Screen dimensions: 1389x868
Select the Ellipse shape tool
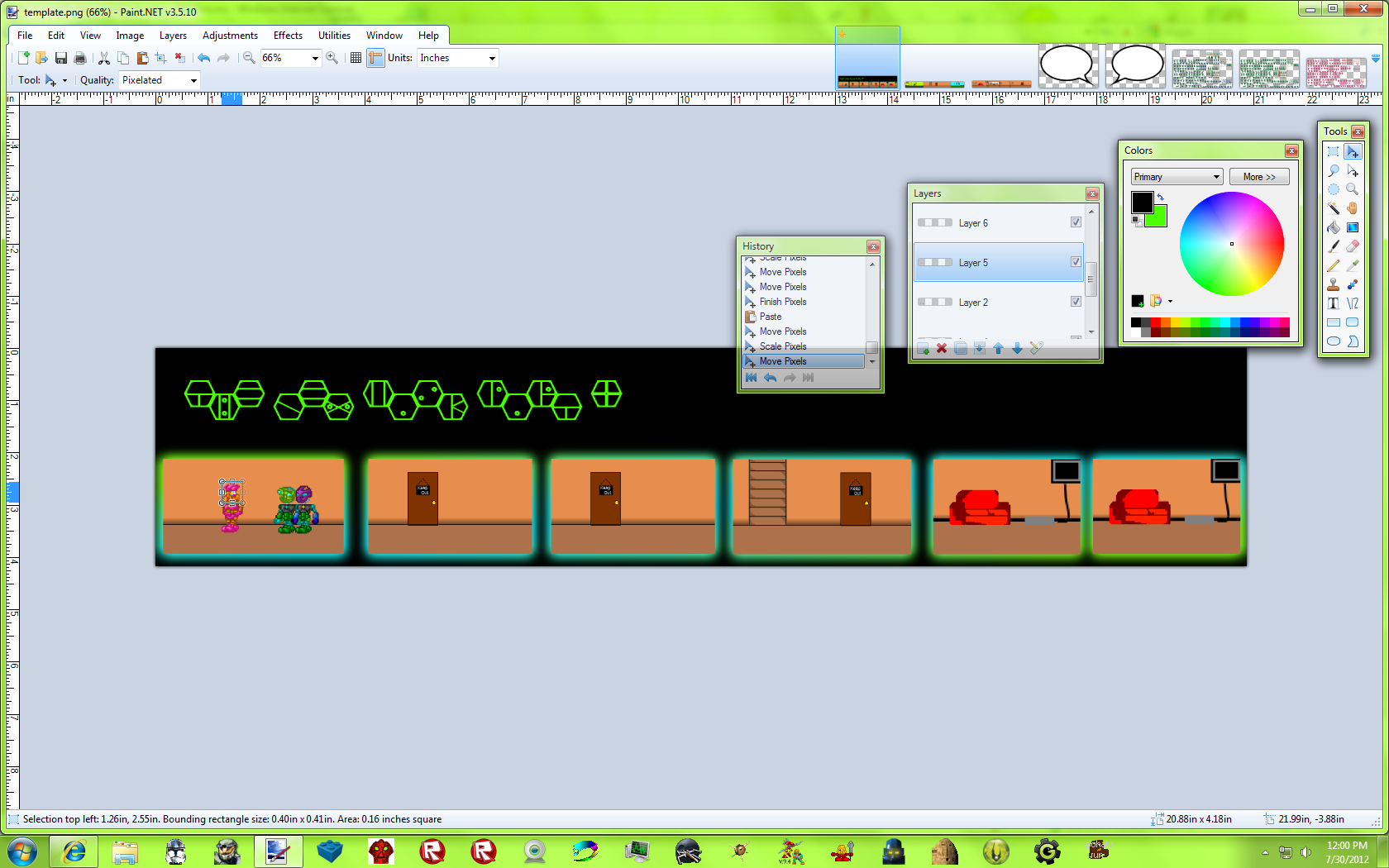click(1334, 341)
